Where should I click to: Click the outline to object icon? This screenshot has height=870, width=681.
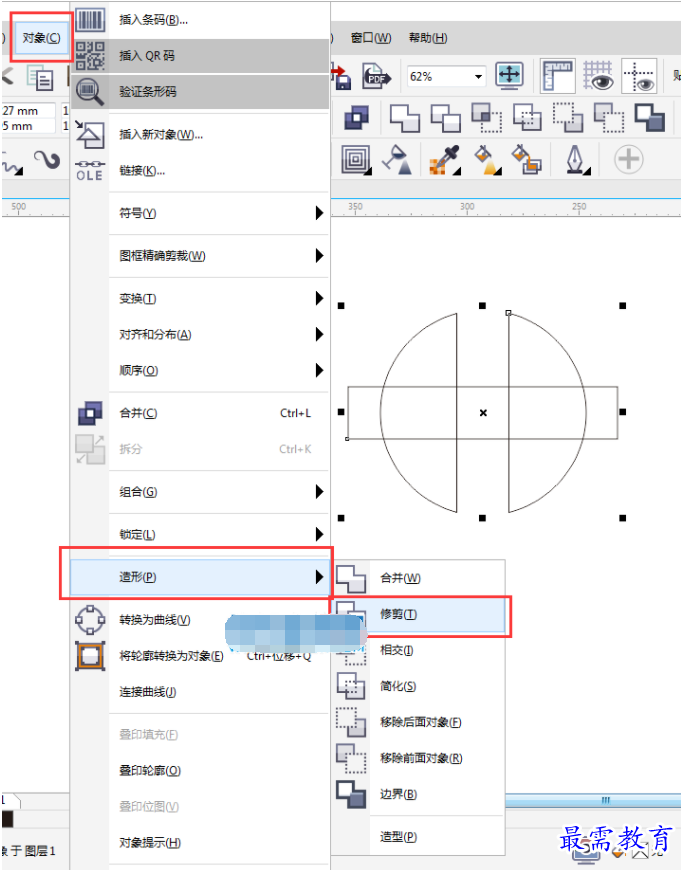point(90,656)
